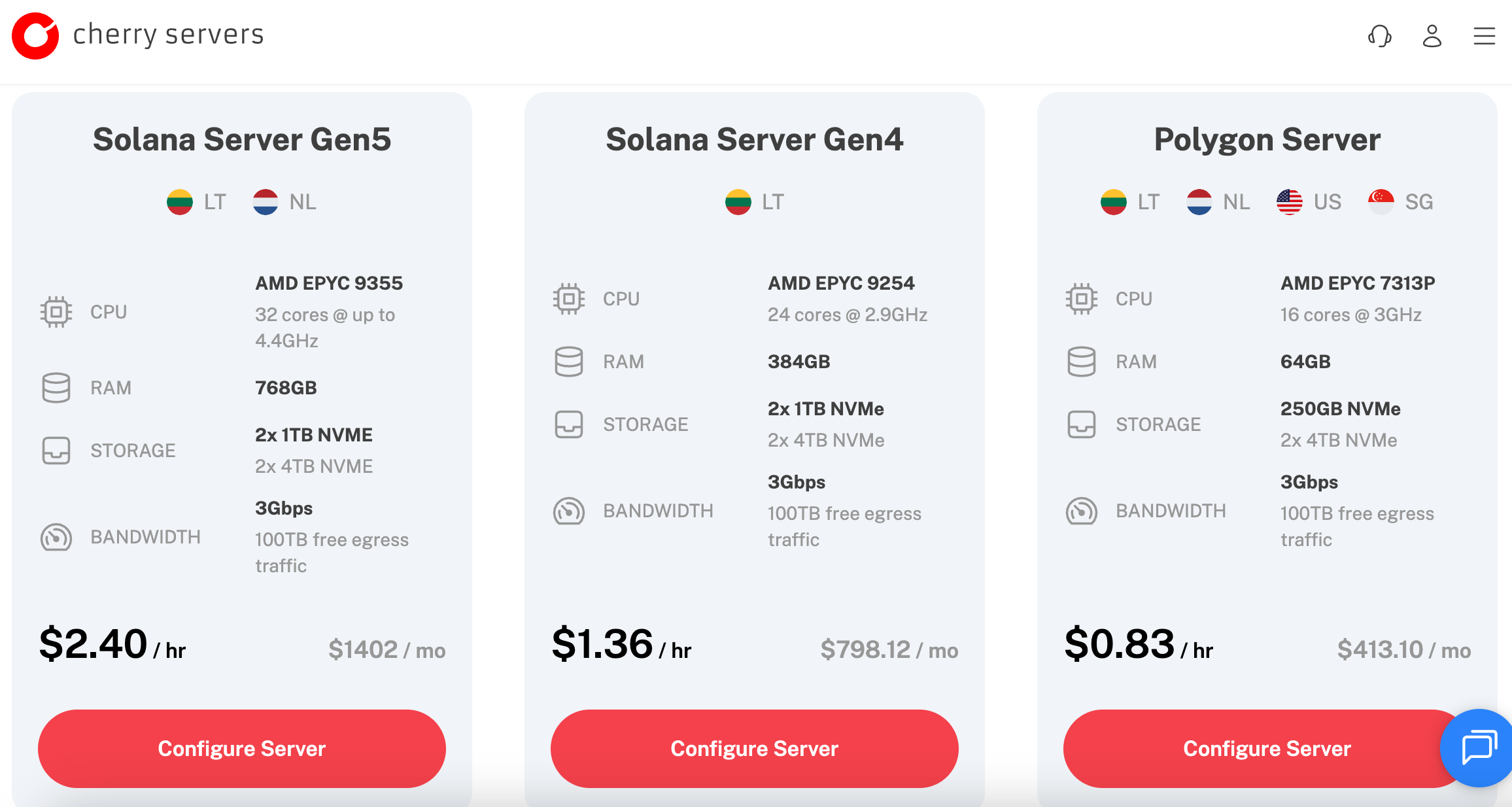The image size is (1512, 807).
Task: Click the Cherry Servers brand name text
Action: (168, 35)
